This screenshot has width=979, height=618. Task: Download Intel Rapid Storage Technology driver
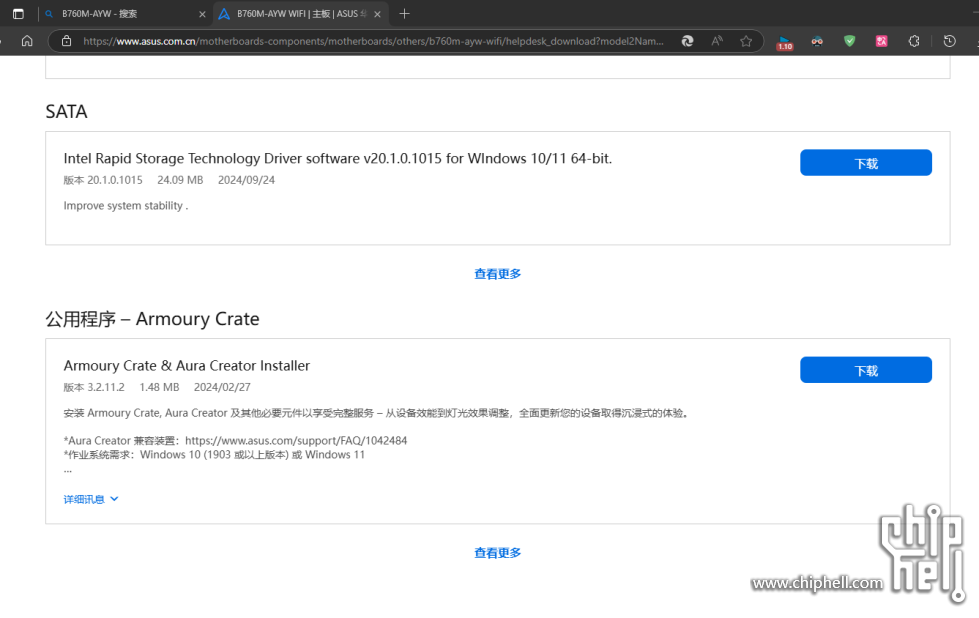click(866, 163)
